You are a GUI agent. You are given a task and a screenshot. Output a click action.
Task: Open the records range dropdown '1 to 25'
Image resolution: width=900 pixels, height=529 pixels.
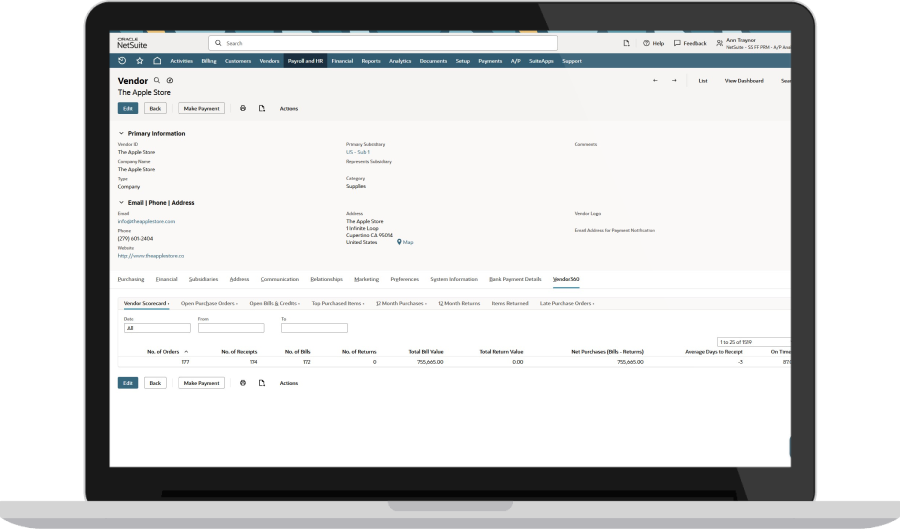pos(753,342)
